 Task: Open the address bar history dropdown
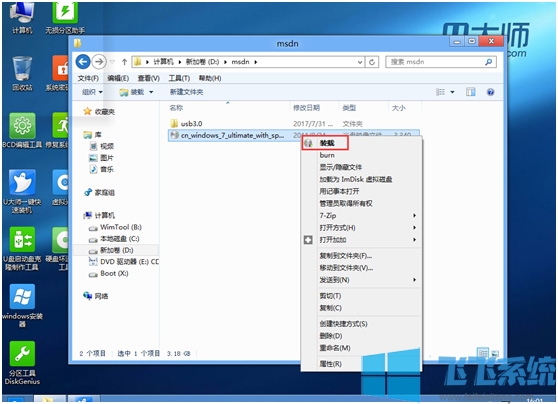pos(360,62)
